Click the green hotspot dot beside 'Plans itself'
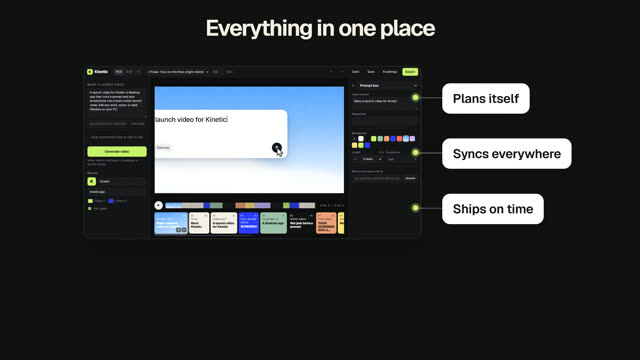 (416, 98)
